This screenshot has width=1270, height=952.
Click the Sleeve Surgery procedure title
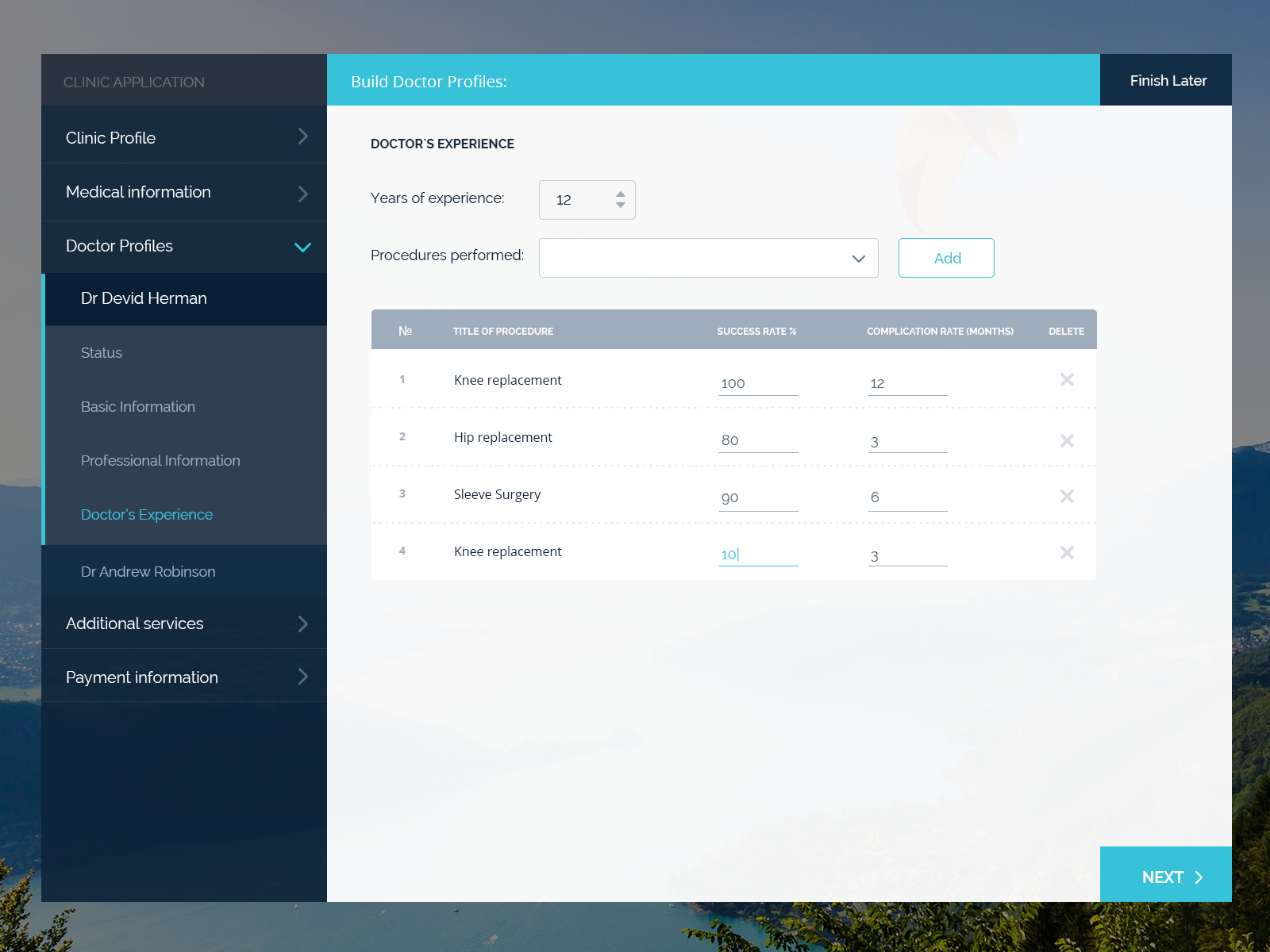point(497,494)
